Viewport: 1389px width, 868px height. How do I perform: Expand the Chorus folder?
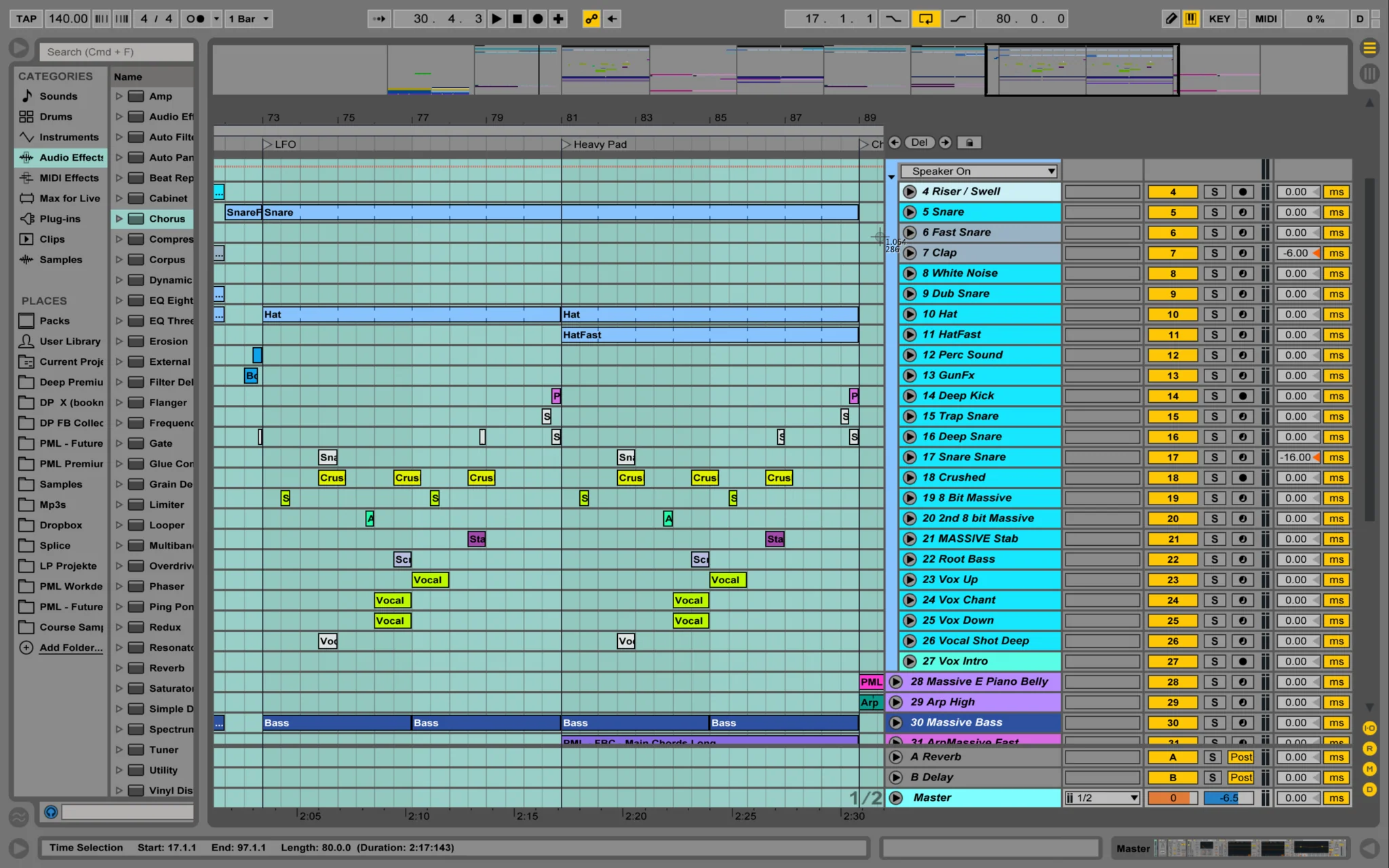[119, 218]
